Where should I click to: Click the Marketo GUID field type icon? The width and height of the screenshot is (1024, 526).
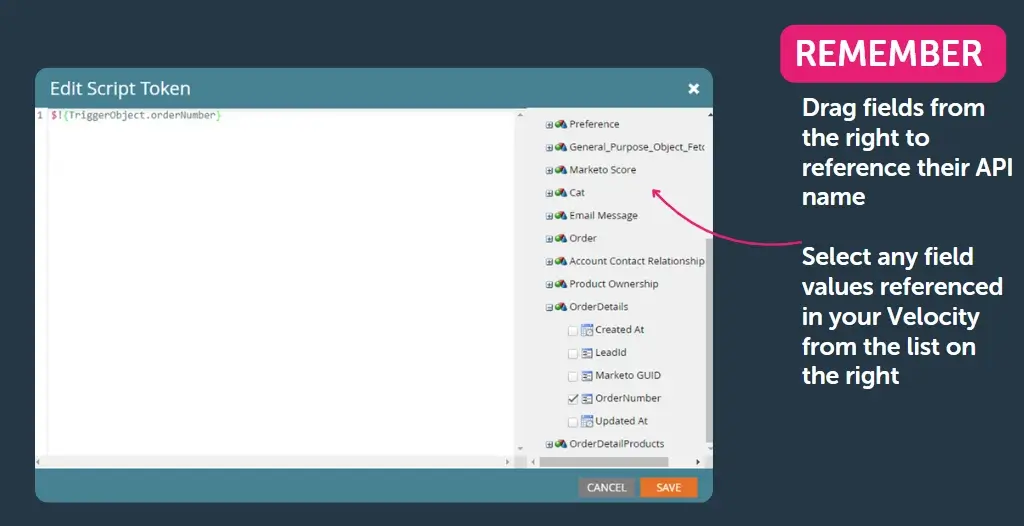[x=586, y=376]
